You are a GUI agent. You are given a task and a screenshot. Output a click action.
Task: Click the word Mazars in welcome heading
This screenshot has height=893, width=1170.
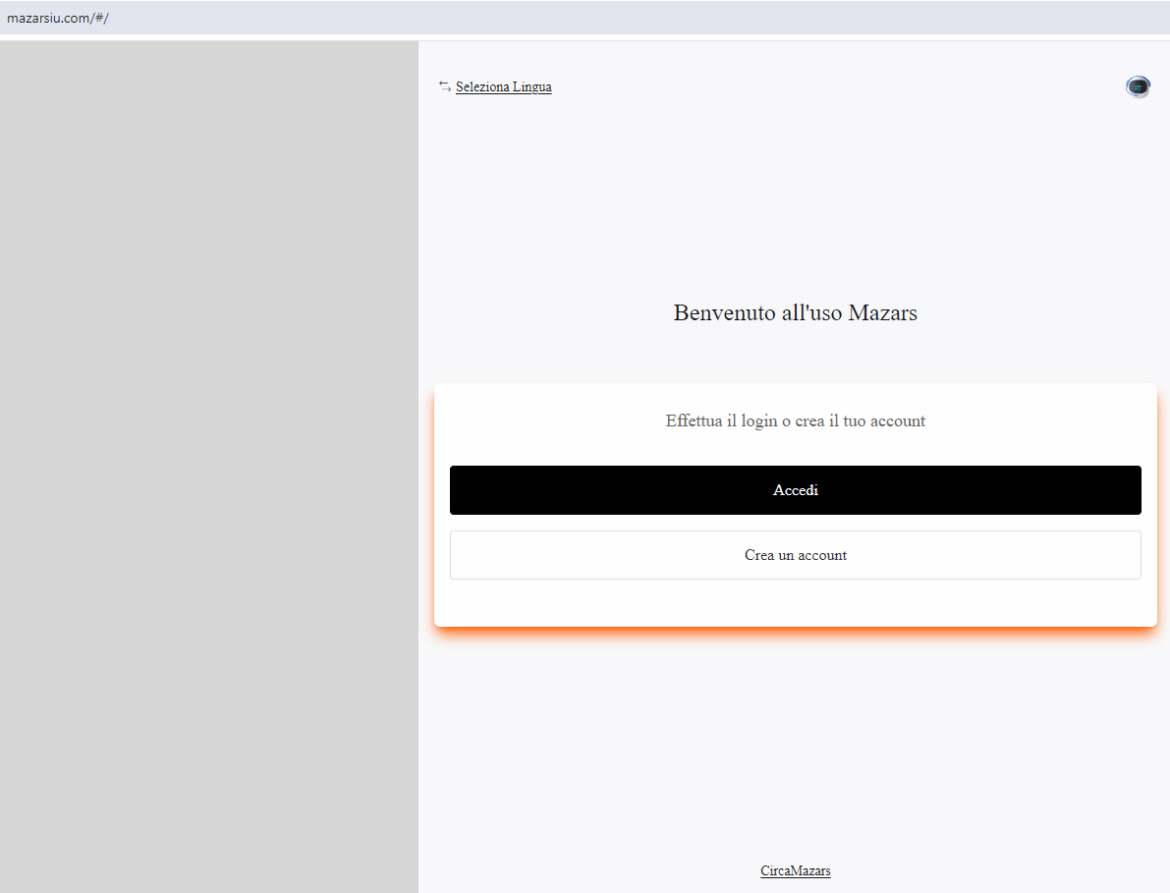[x=882, y=313]
